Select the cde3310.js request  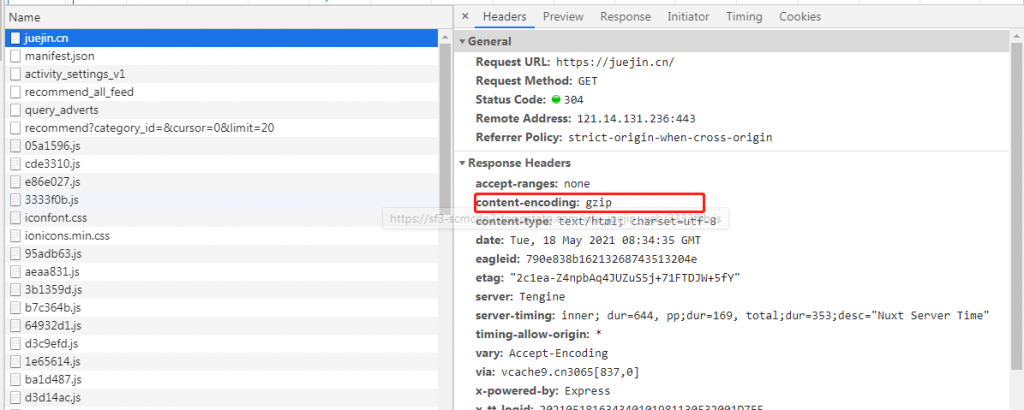click(x=222, y=164)
